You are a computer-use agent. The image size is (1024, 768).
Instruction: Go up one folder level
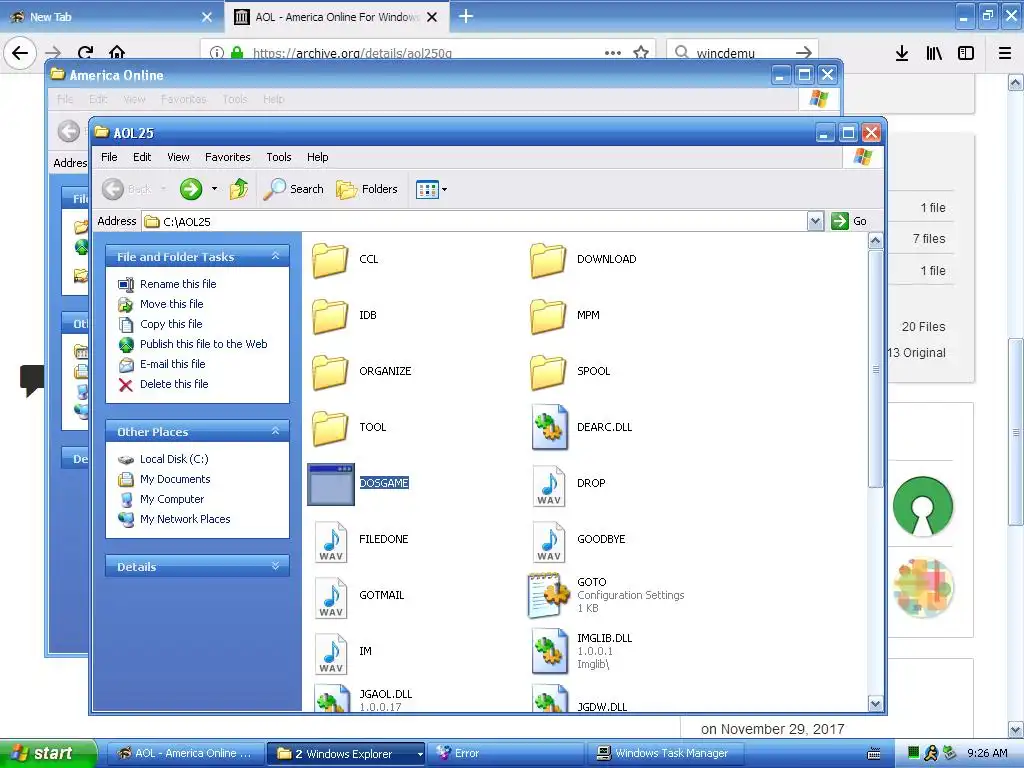tap(239, 189)
